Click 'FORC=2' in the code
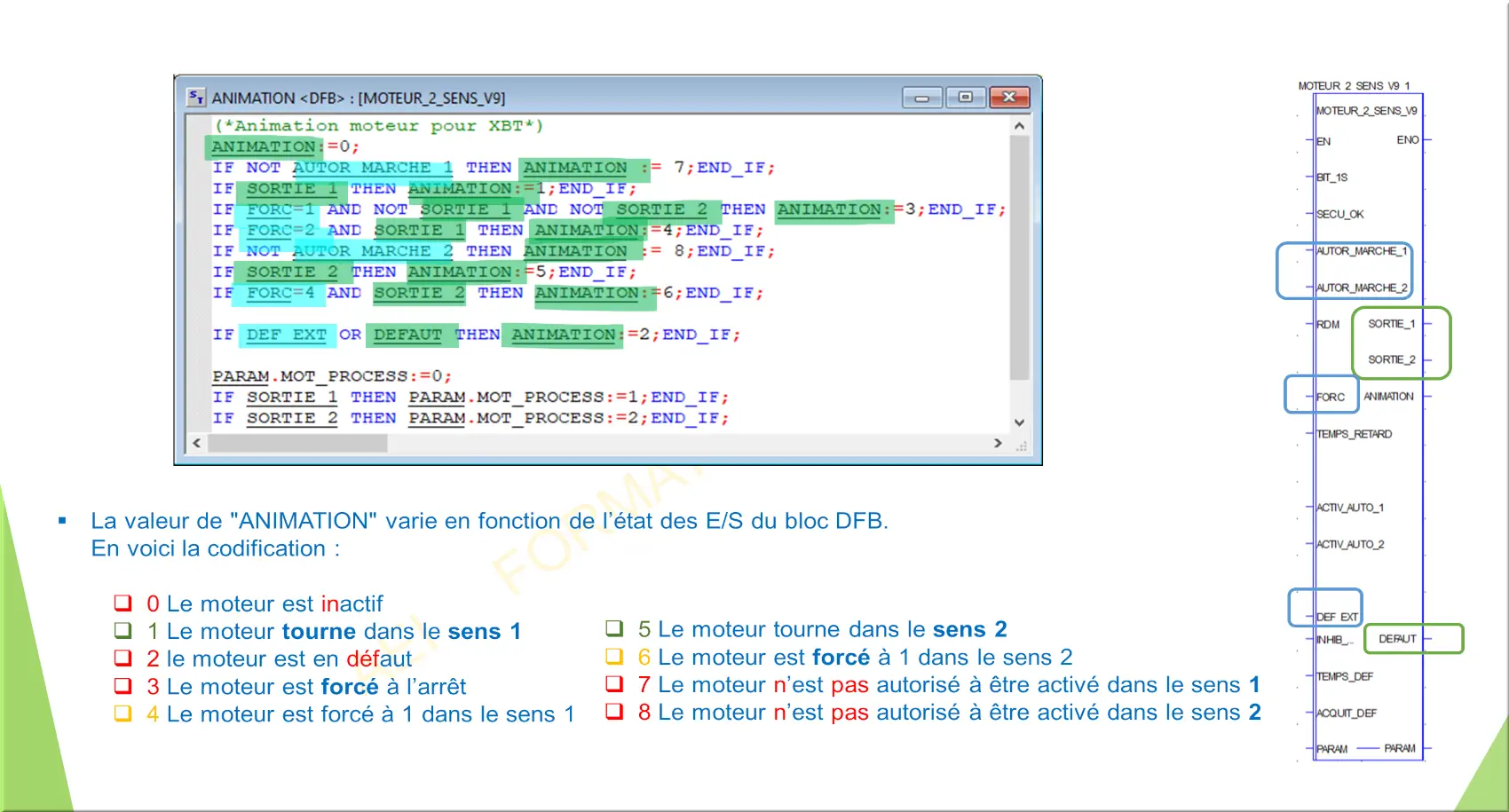This screenshot has width=1509, height=812. pos(280,230)
